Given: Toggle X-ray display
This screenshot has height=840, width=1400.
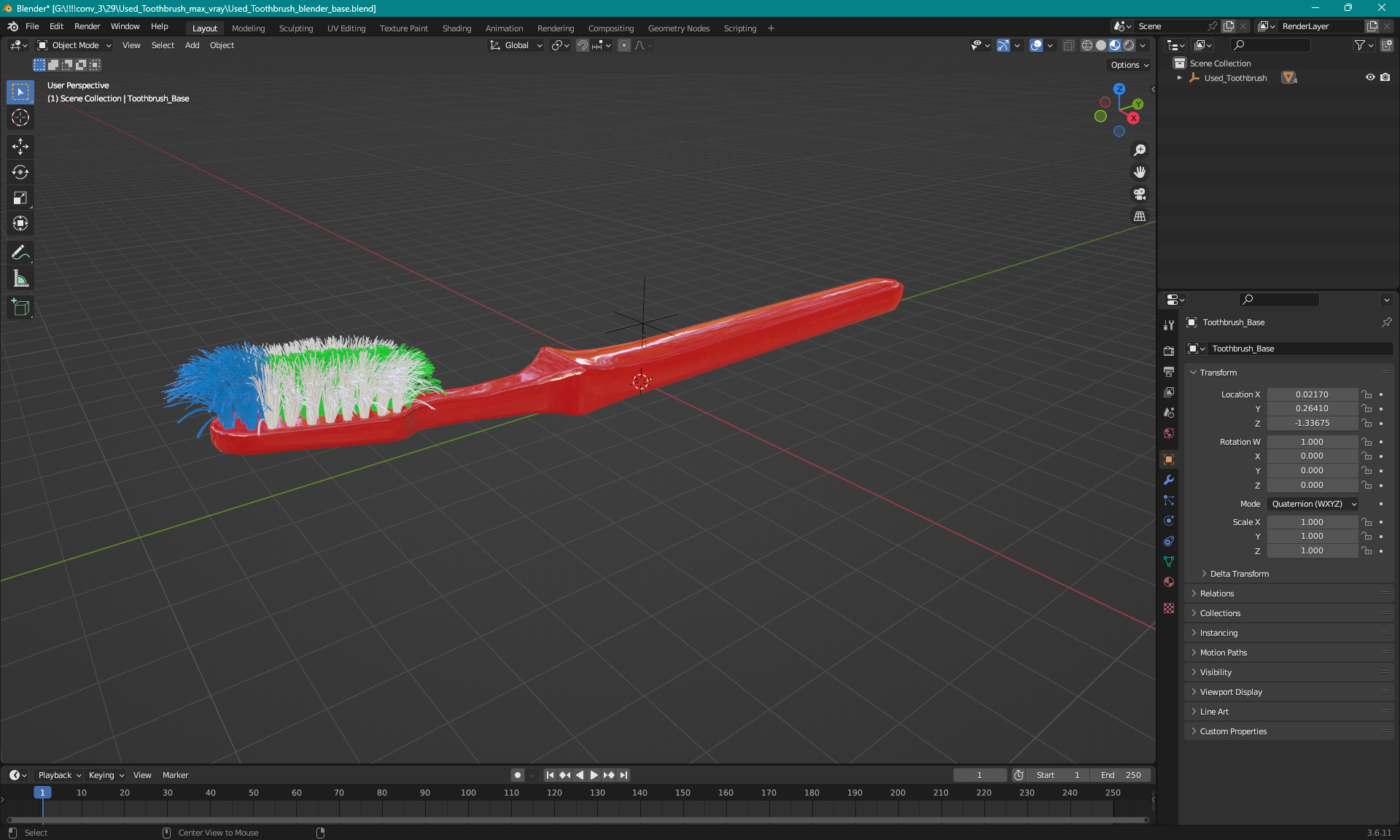Looking at the screenshot, I should click(1068, 45).
